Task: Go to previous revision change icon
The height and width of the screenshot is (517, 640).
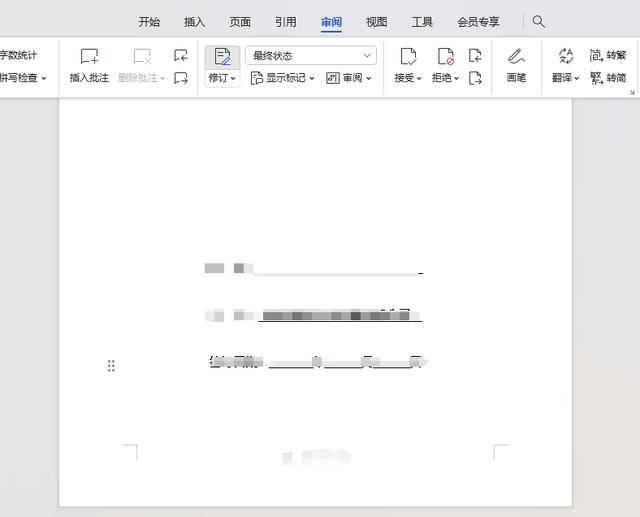Action: (475, 56)
